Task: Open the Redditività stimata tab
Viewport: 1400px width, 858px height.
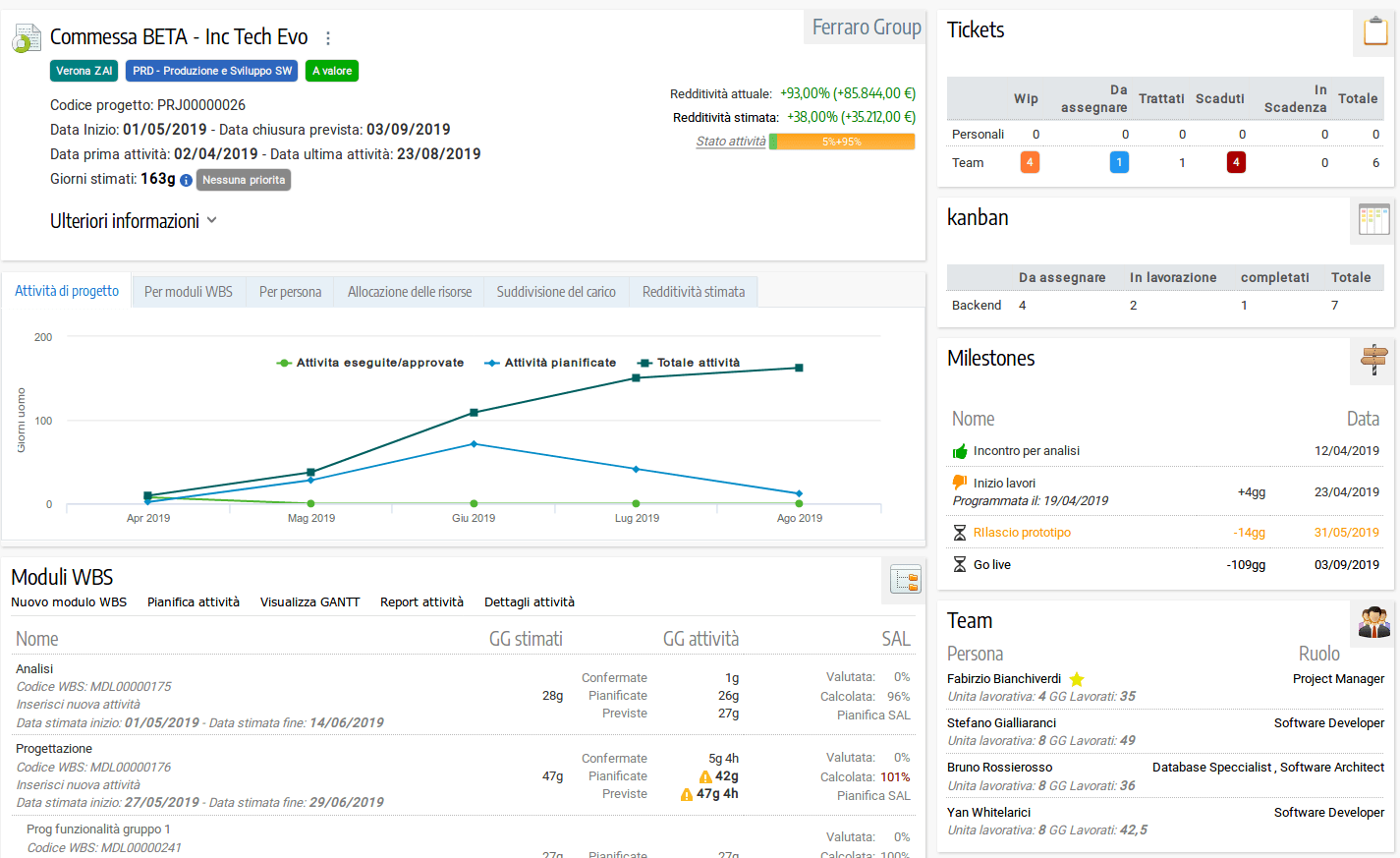Action: tap(694, 292)
